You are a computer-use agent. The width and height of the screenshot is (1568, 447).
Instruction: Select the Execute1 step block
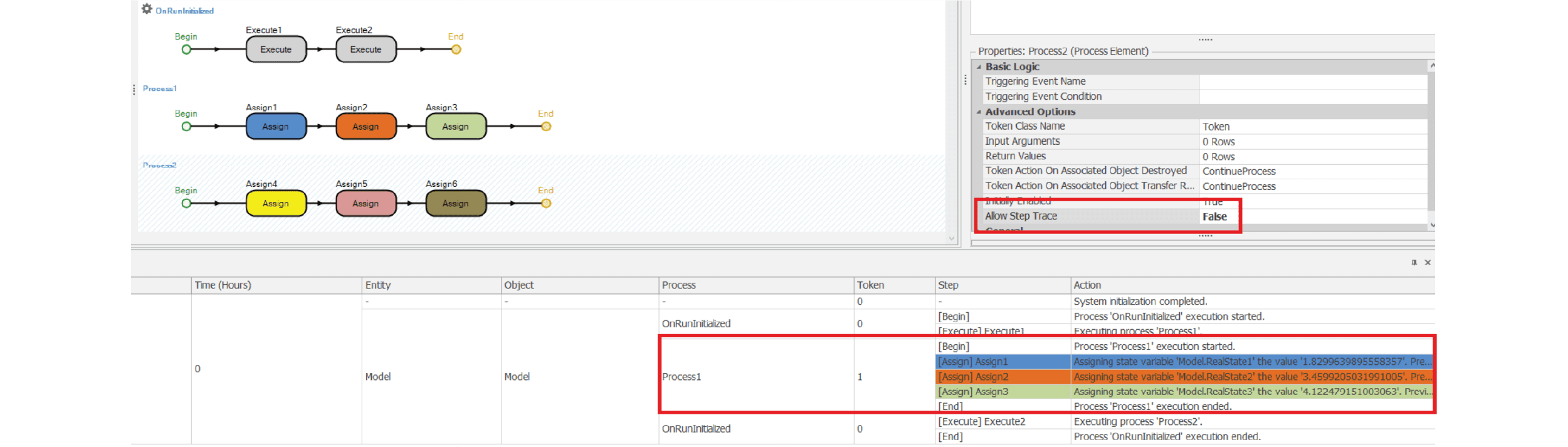(x=276, y=50)
